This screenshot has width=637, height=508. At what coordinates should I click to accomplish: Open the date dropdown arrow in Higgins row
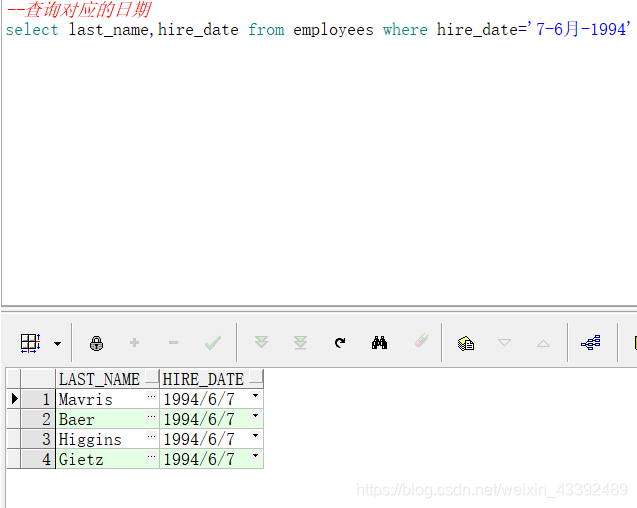256,435
